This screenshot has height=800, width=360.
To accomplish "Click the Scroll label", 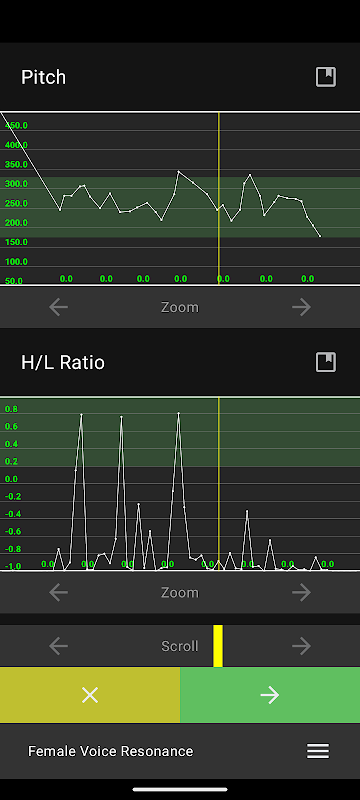I will tap(179, 646).
